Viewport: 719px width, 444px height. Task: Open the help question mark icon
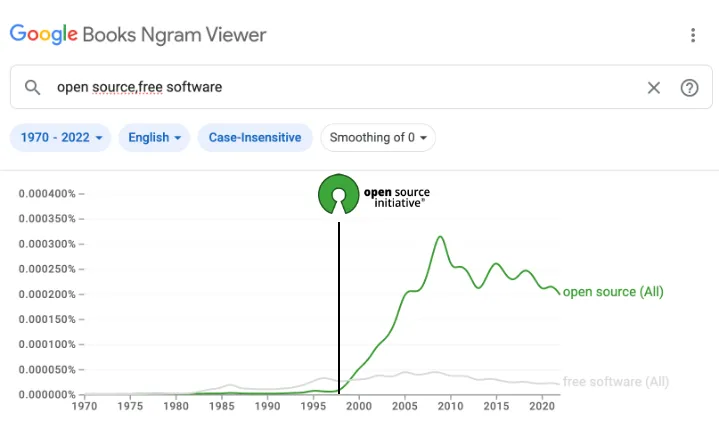689,87
